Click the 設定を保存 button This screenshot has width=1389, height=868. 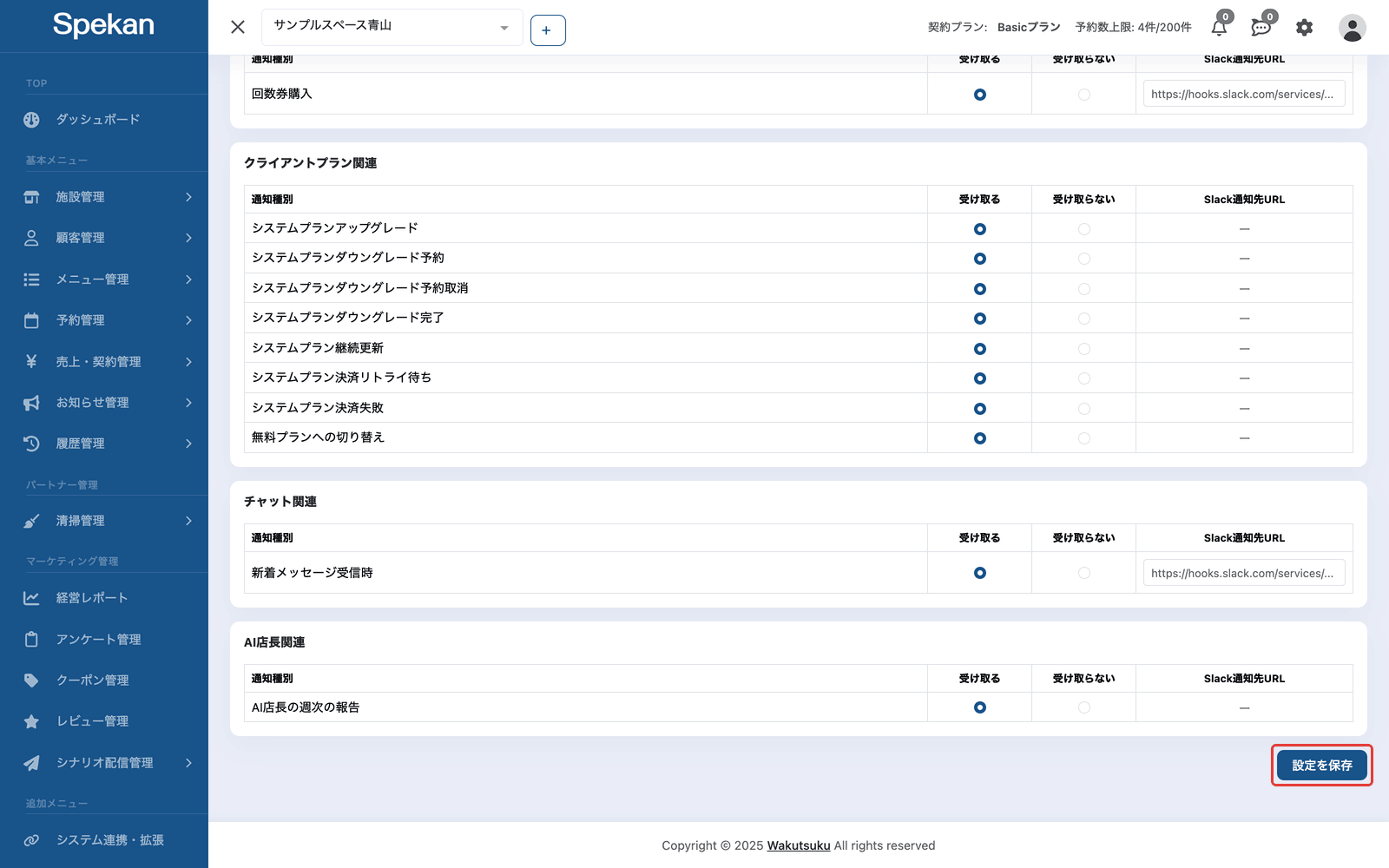click(x=1321, y=766)
